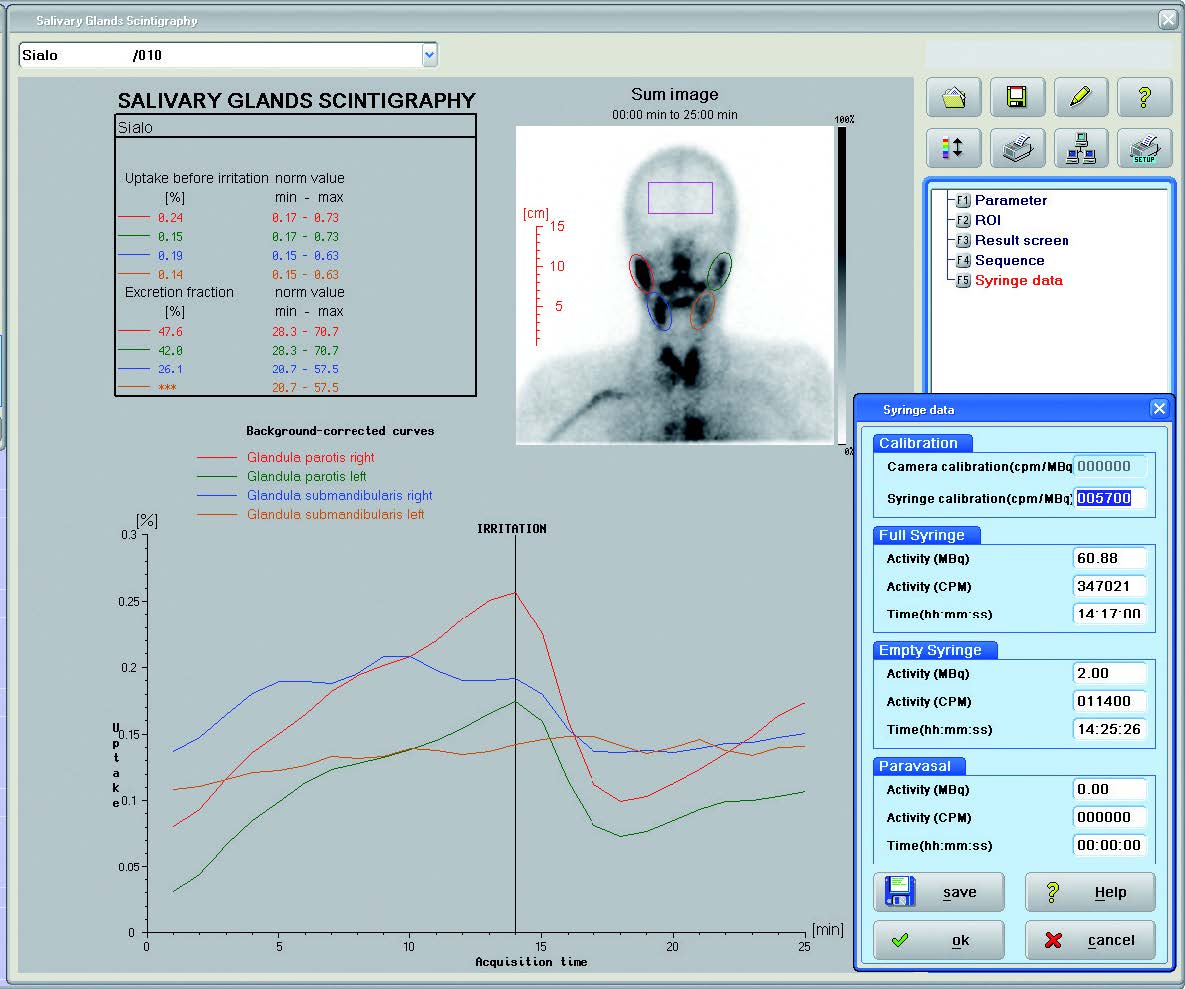Click the open folder icon button
Screen dimensions: 1185x989
point(954,97)
